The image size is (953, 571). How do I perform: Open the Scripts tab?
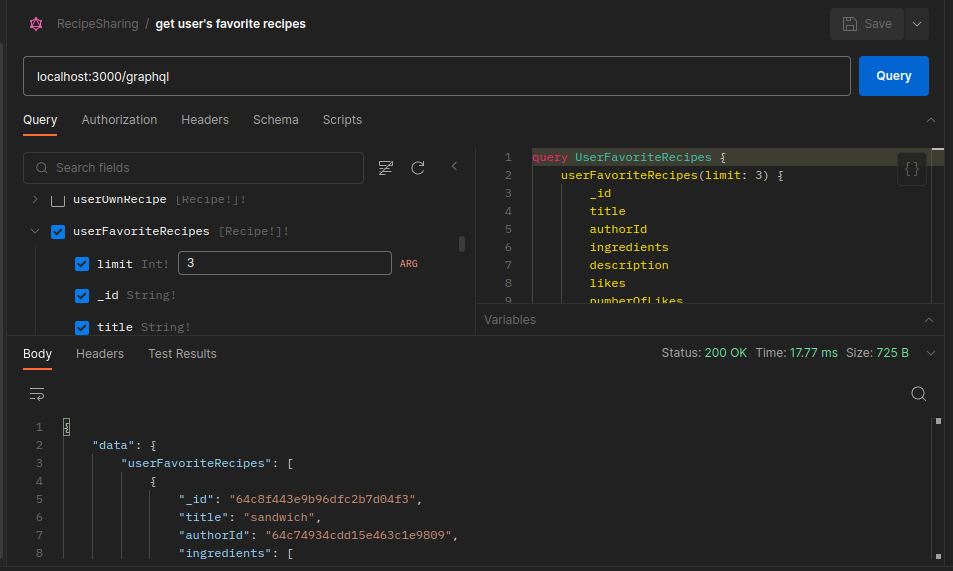tap(342, 120)
